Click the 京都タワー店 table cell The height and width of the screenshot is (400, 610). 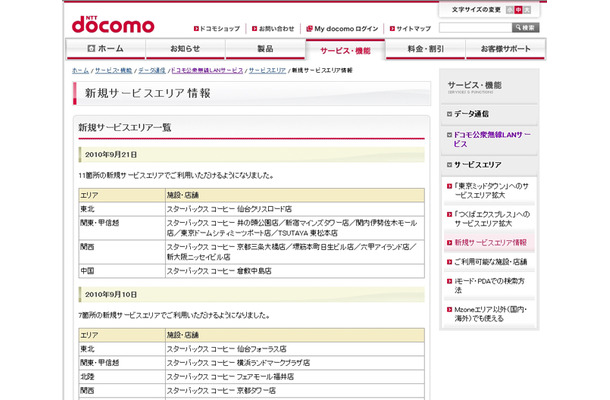click(x=294, y=391)
